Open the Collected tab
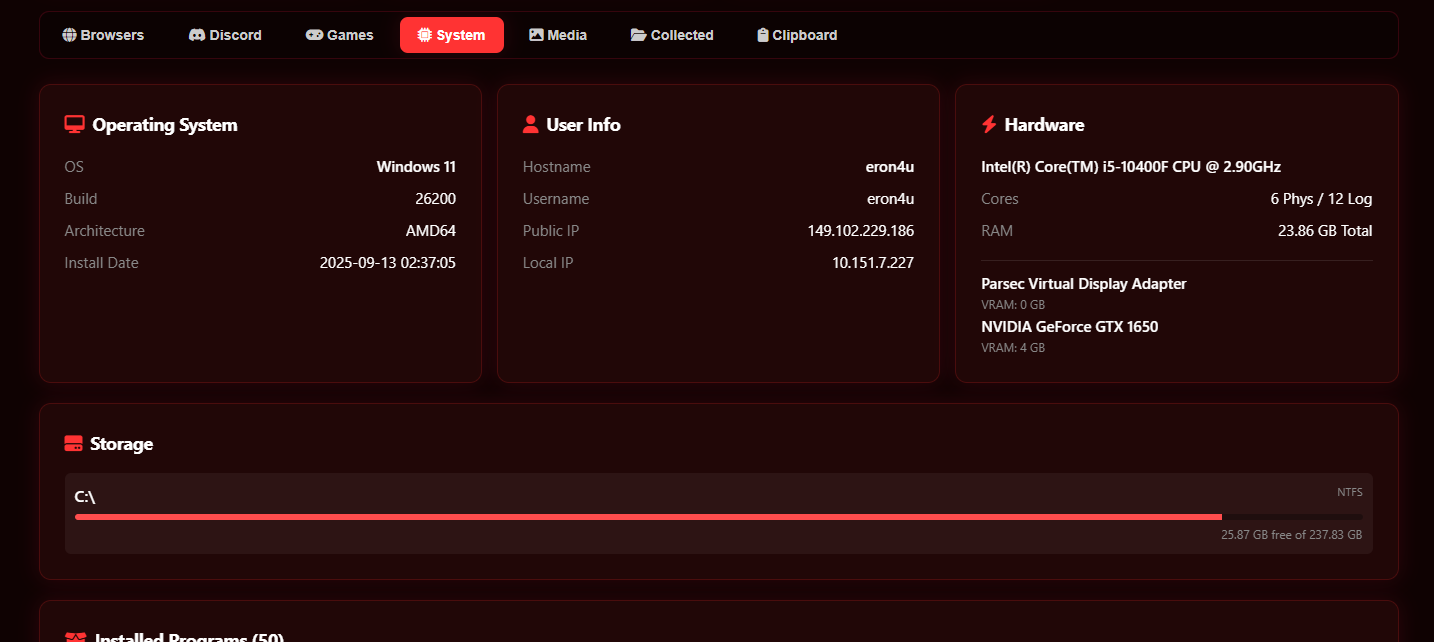The height and width of the screenshot is (642, 1434). [672, 35]
